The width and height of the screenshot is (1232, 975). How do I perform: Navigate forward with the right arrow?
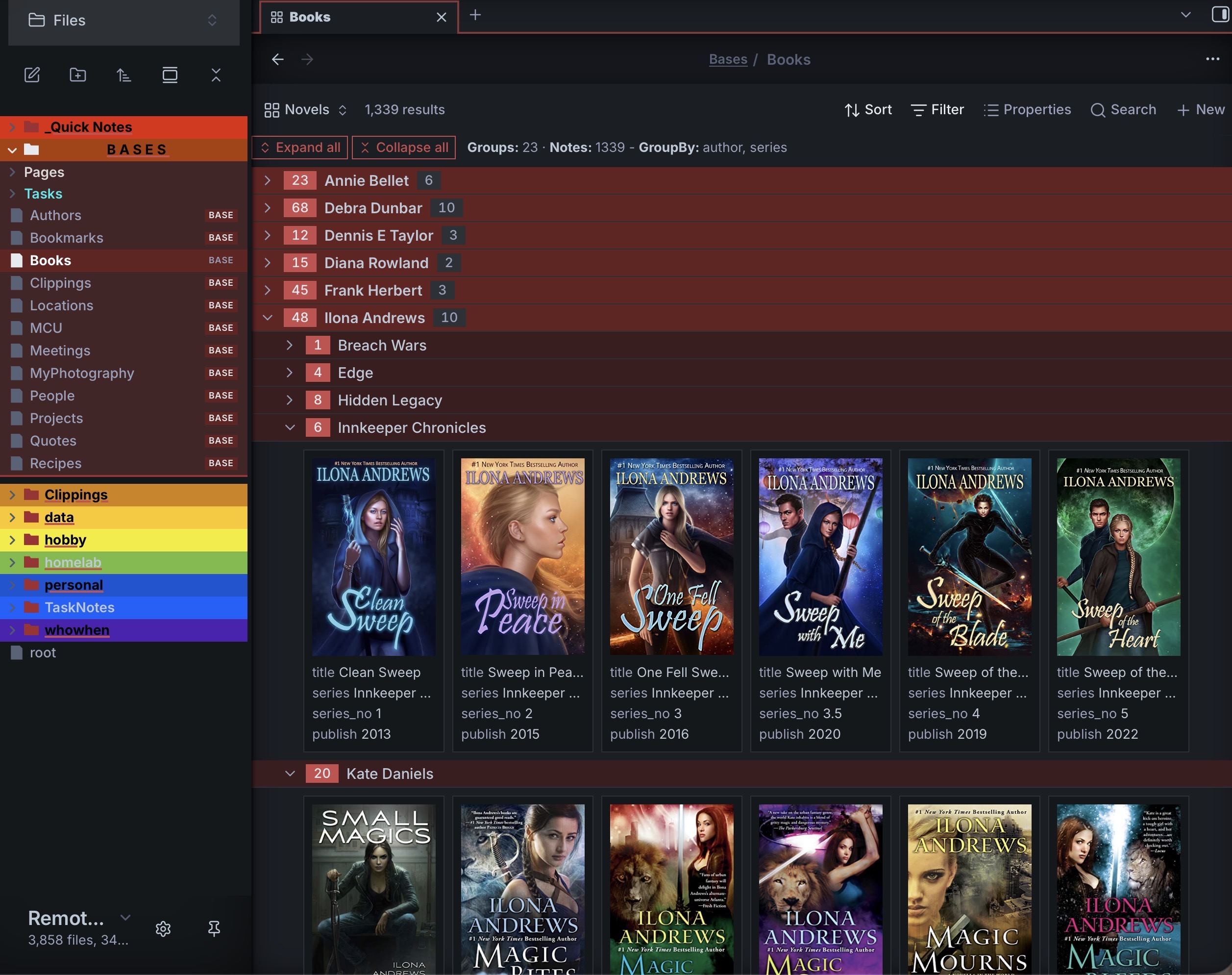tap(308, 59)
